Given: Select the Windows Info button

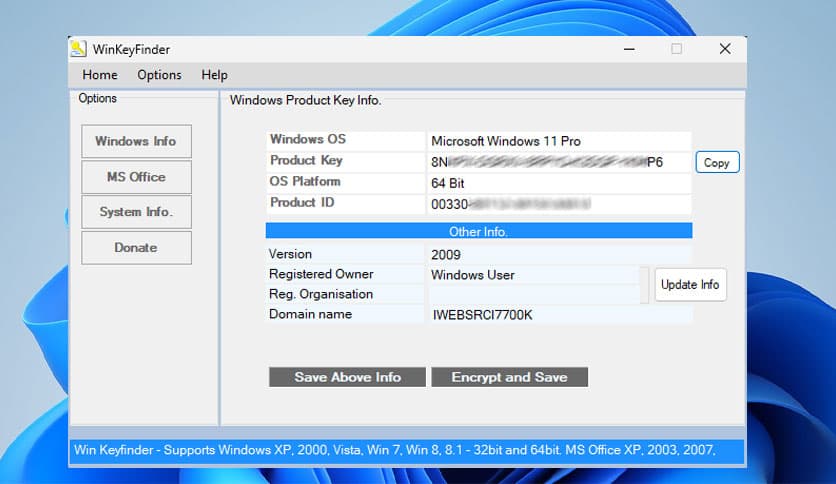Looking at the screenshot, I should 136,141.
